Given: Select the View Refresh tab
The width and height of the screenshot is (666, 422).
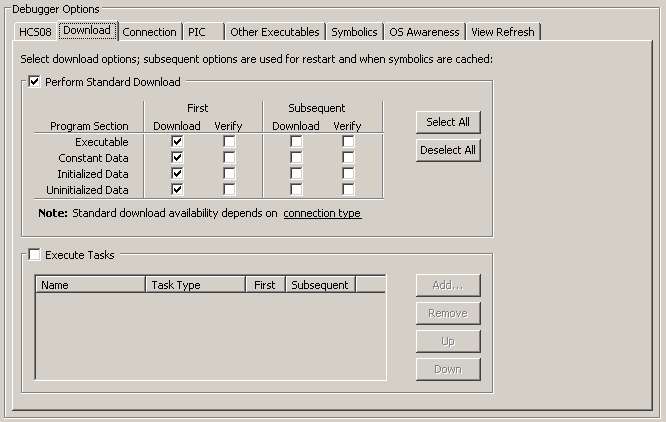Looking at the screenshot, I should tap(503, 32).
